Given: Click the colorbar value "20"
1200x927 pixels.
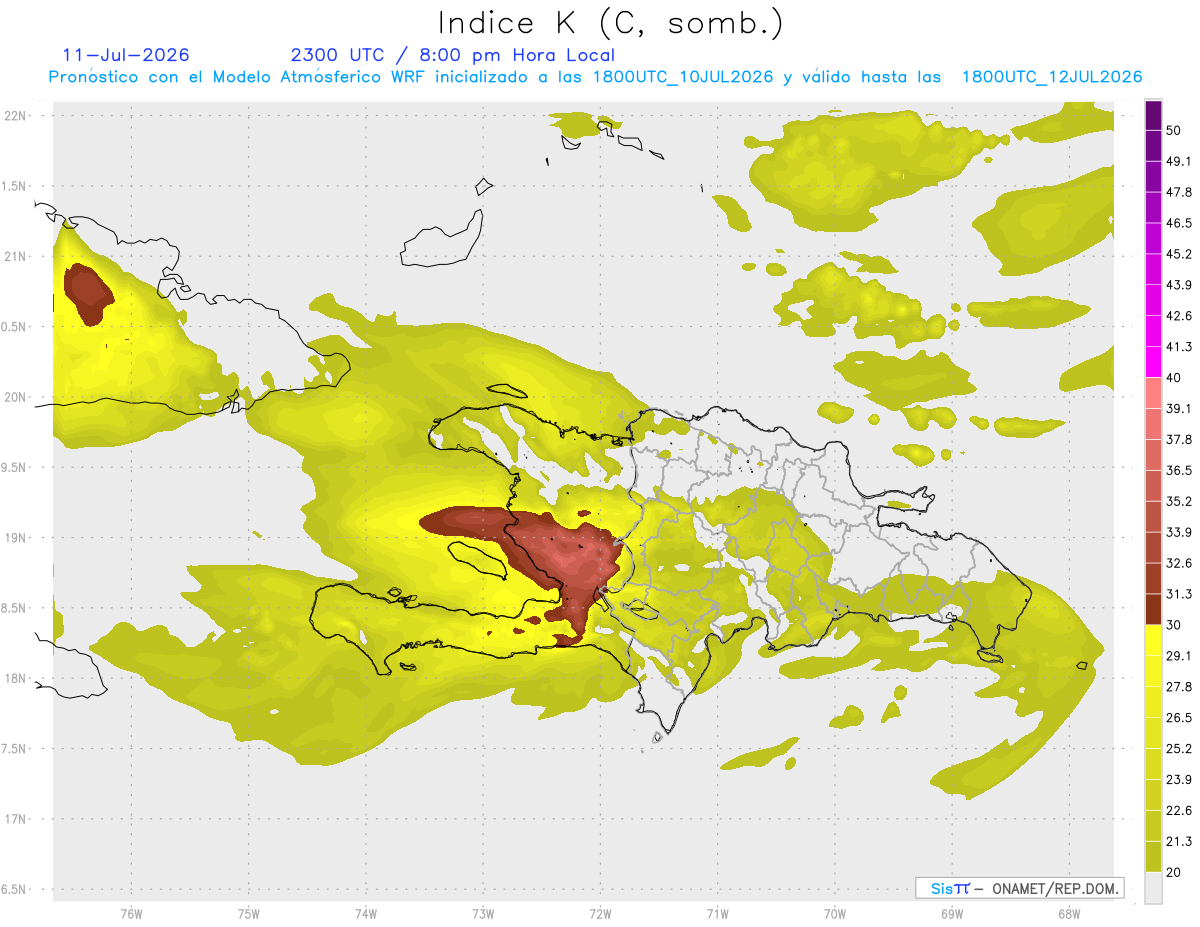Looking at the screenshot, I should click(1175, 873).
